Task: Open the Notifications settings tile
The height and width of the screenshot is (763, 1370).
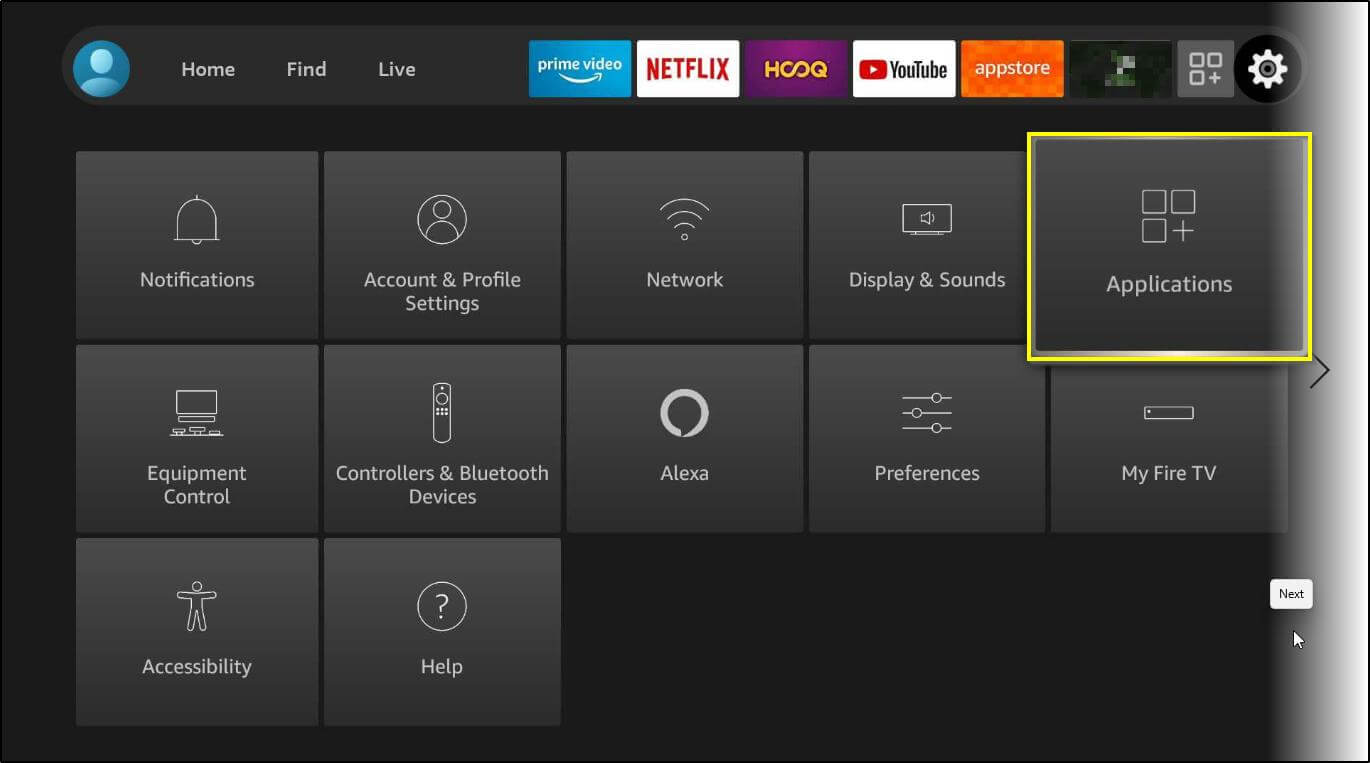Action: tap(196, 244)
